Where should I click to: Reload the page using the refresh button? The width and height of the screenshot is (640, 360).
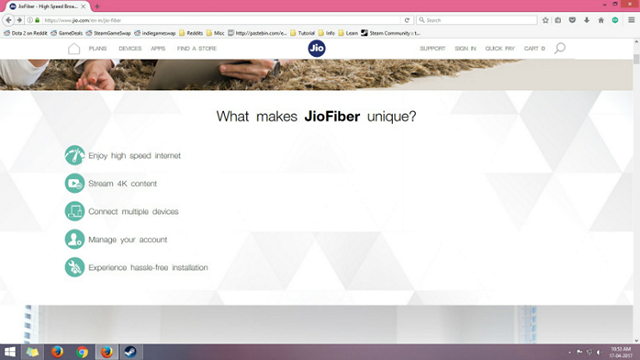click(x=407, y=20)
